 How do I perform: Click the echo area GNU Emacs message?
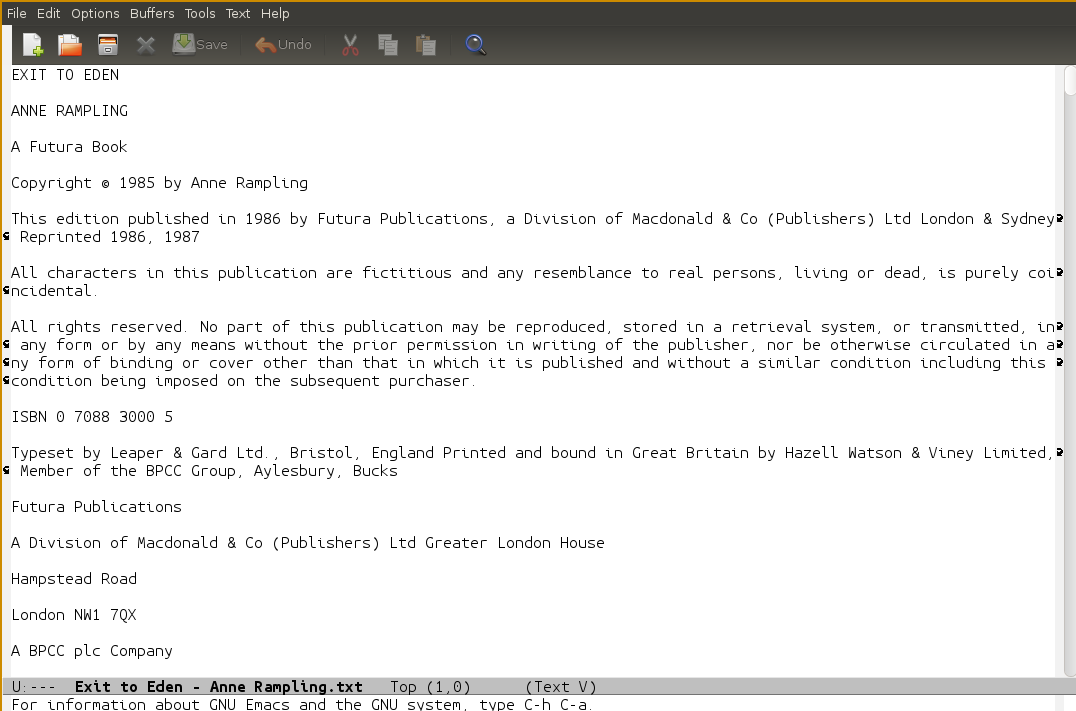300,704
